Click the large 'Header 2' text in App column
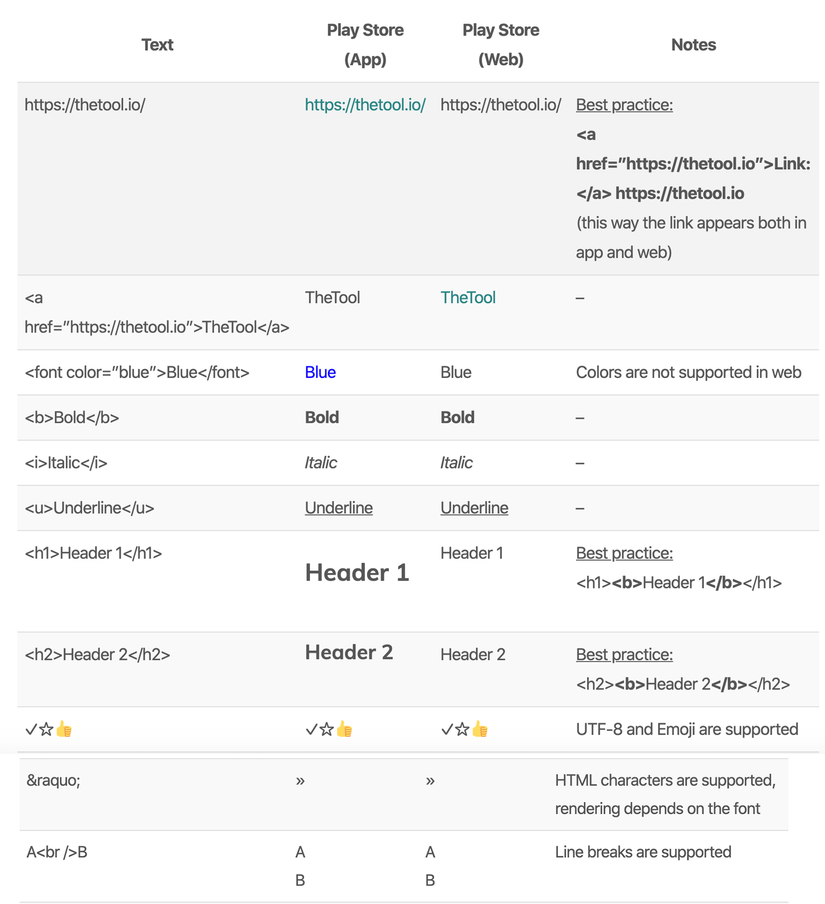 (349, 652)
